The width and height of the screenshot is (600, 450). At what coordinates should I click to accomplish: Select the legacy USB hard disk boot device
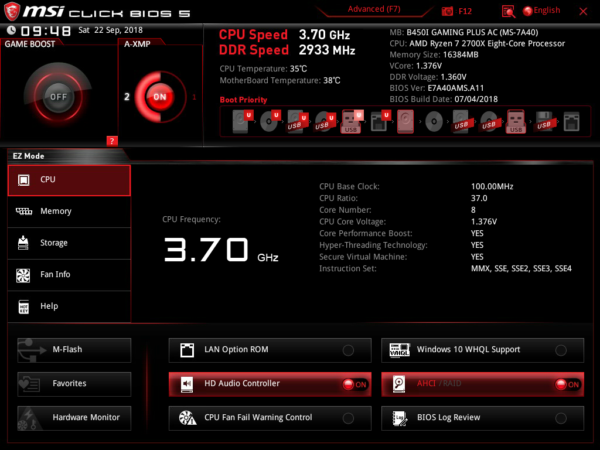pos(461,122)
